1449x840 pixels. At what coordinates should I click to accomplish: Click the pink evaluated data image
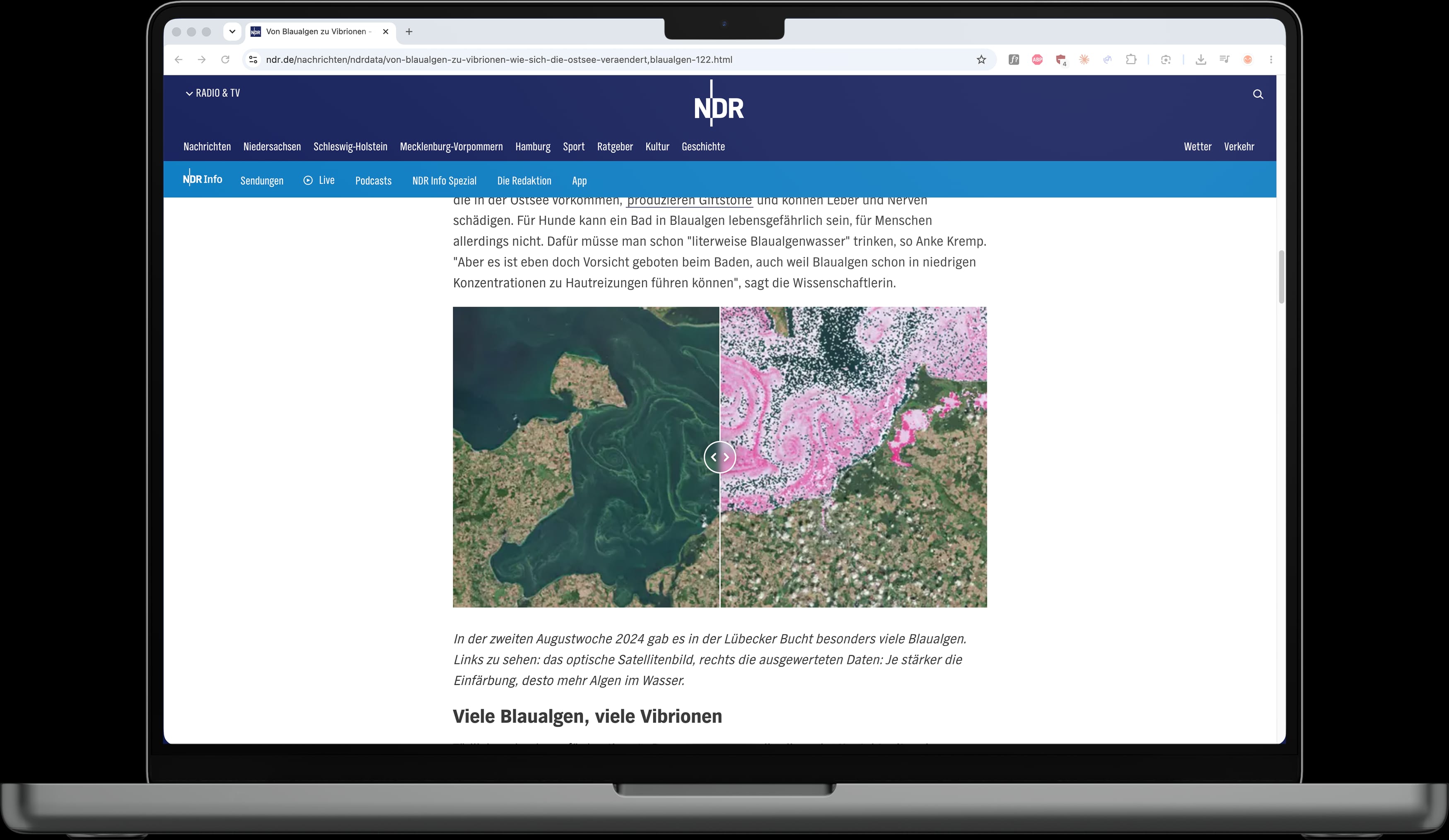854,457
